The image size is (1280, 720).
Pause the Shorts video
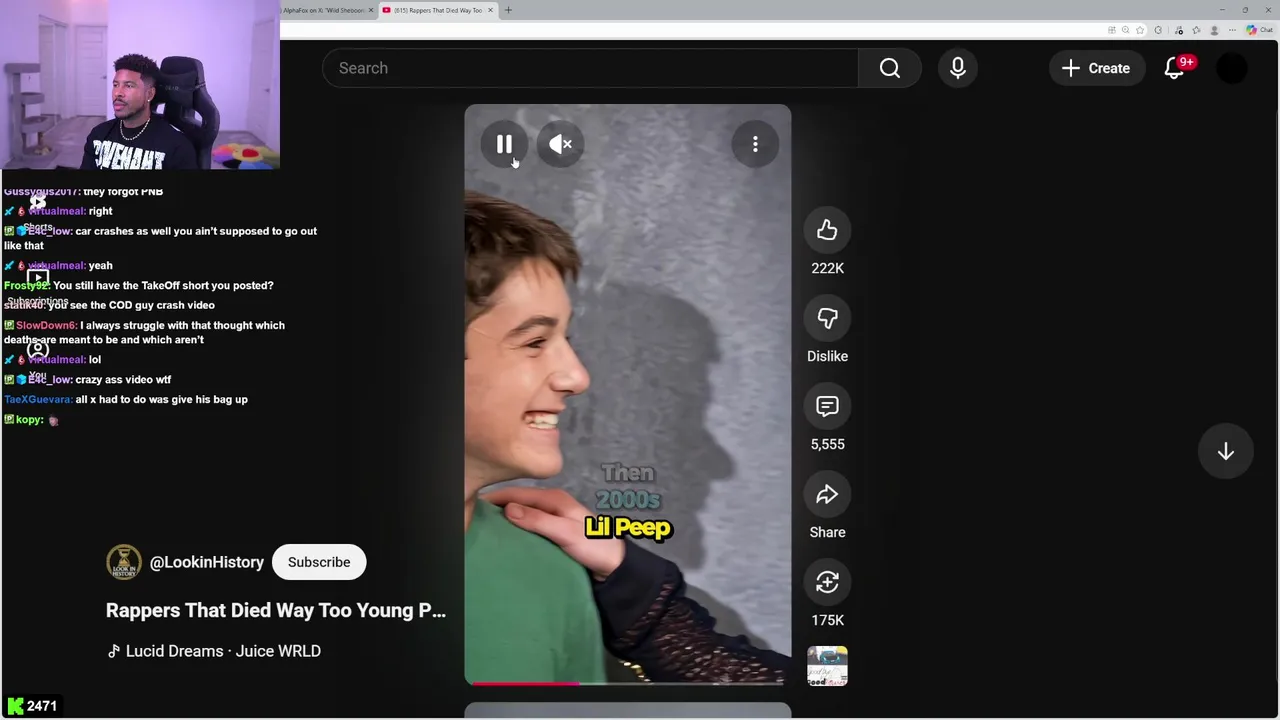(504, 145)
